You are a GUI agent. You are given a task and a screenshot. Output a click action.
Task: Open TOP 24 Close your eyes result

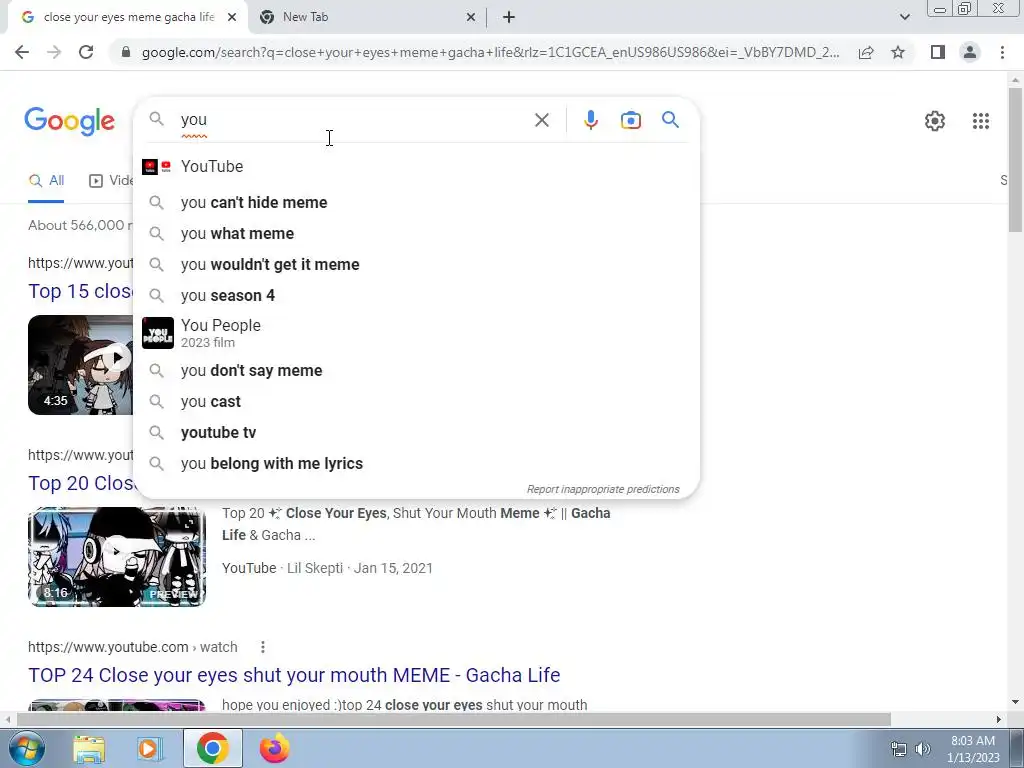(294, 675)
